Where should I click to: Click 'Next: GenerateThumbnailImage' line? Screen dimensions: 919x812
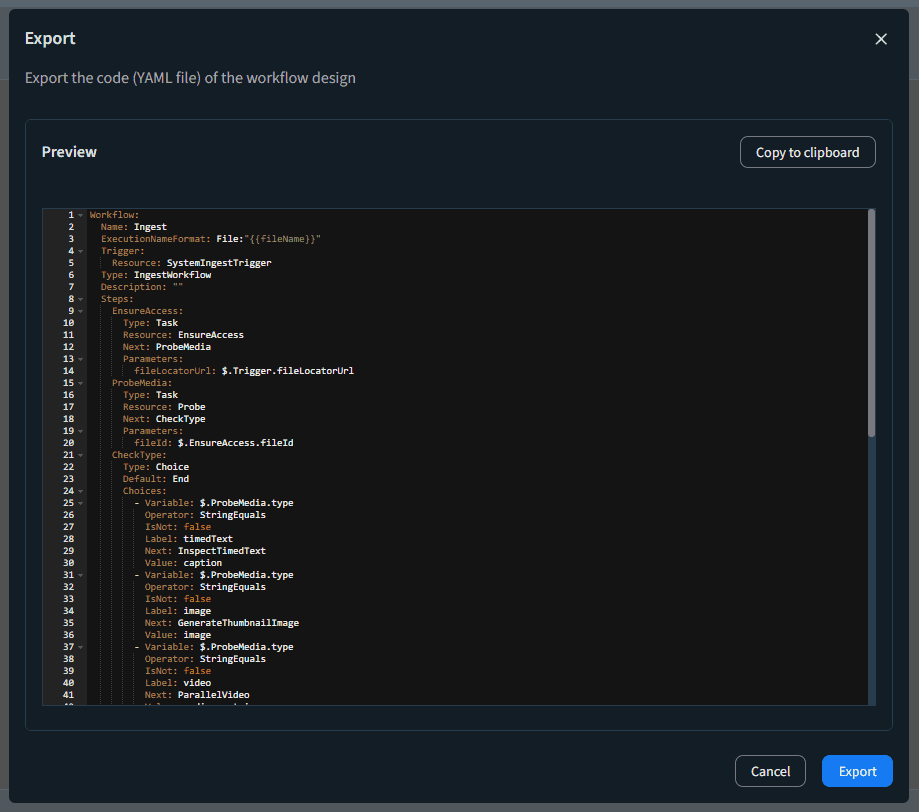coord(222,623)
